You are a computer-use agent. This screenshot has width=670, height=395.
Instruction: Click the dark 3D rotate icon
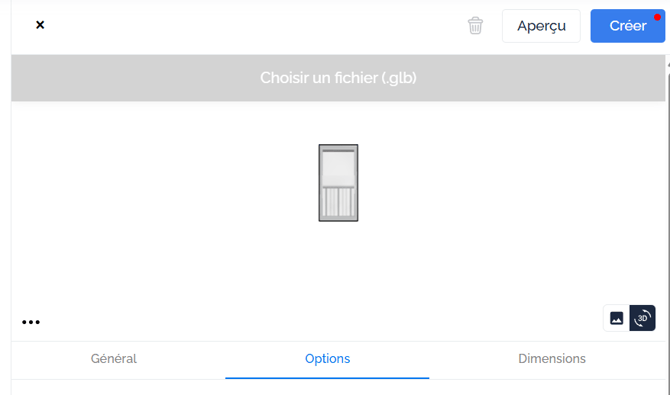(642, 318)
